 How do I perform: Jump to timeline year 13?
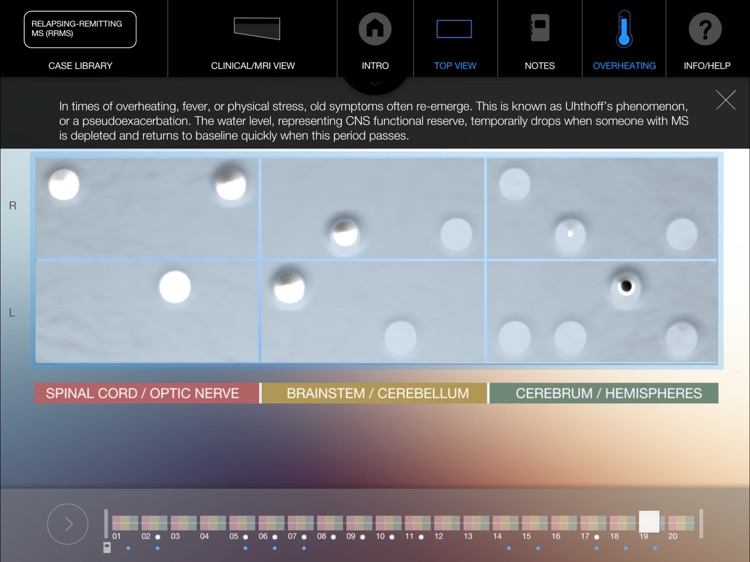(476, 523)
